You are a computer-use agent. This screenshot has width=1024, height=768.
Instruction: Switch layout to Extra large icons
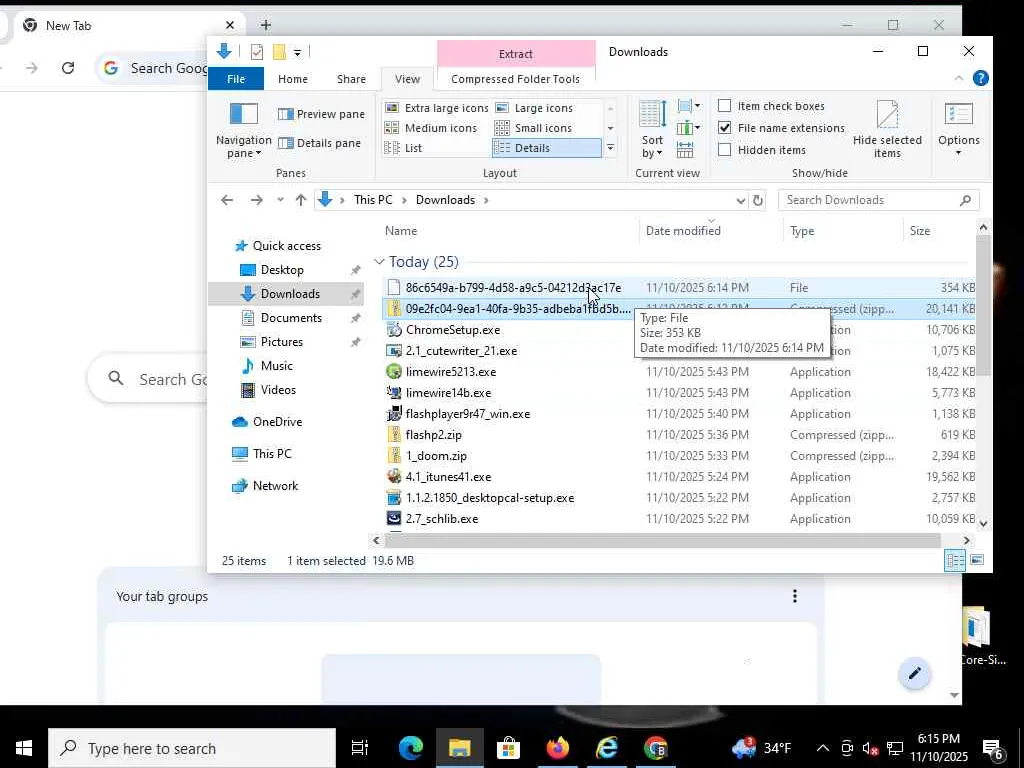point(436,108)
